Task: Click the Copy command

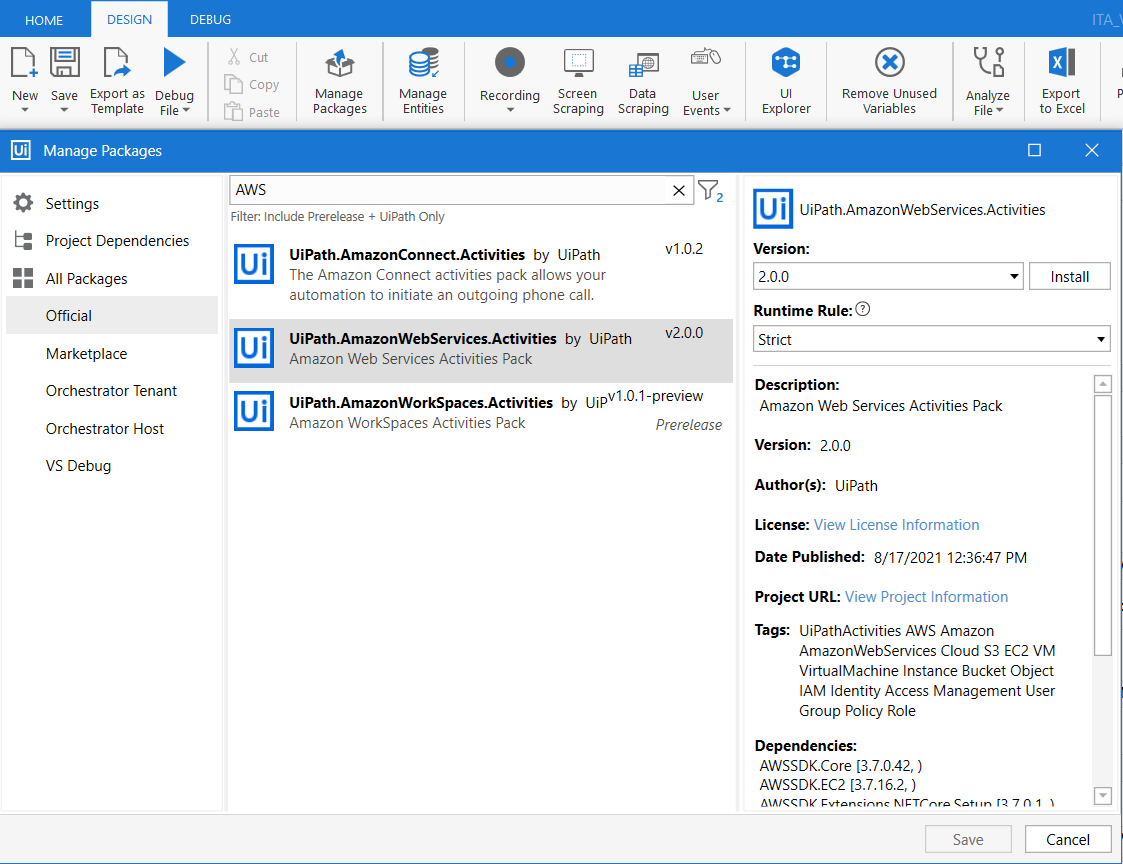Action: [252, 85]
